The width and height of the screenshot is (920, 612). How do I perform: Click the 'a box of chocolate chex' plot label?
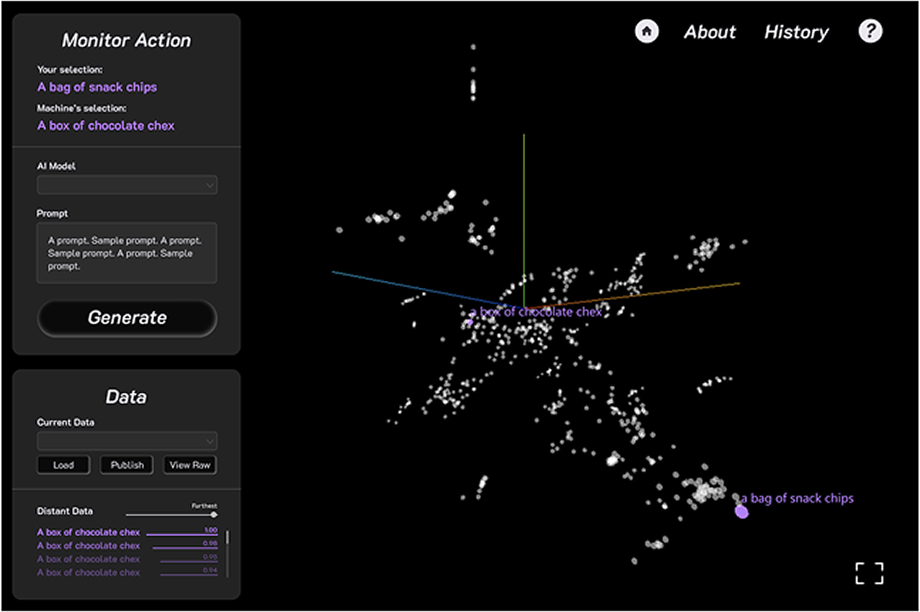(536, 312)
